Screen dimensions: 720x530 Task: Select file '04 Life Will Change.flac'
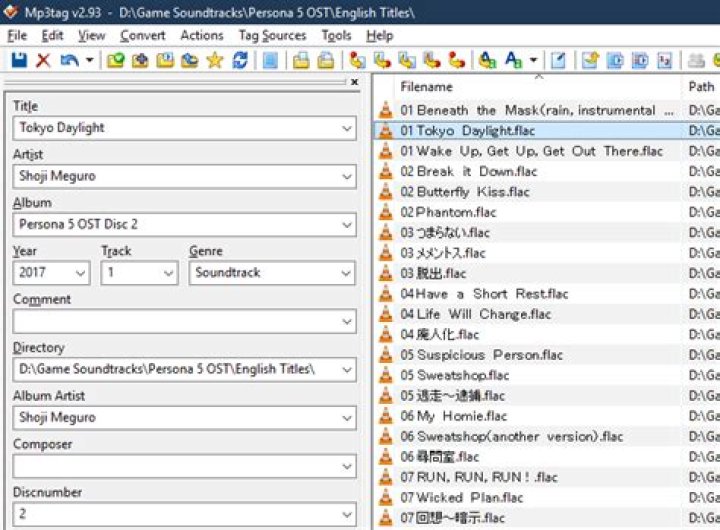click(475, 314)
